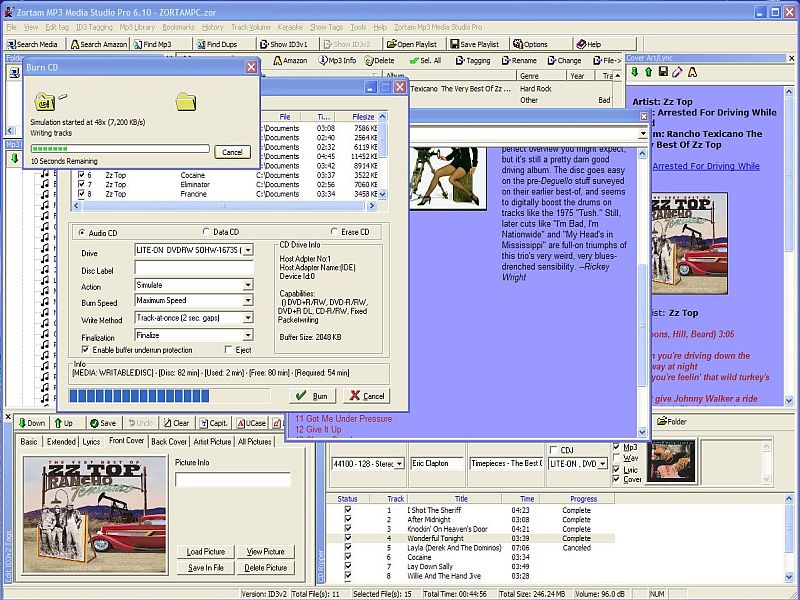The height and width of the screenshot is (600, 800).
Task: Disable buffer underrun protection checkbox
Action: [x=85, y=350]
